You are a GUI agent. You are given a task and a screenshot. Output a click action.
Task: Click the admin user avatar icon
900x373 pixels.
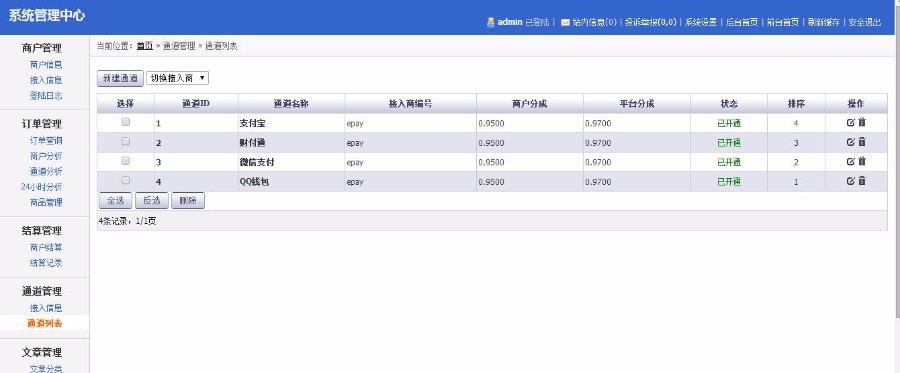(490, 22)
